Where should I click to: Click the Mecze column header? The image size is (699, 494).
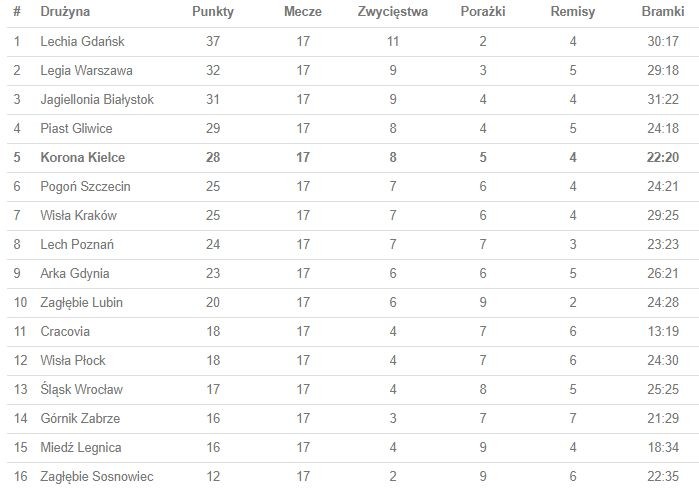tap(303, 12)
